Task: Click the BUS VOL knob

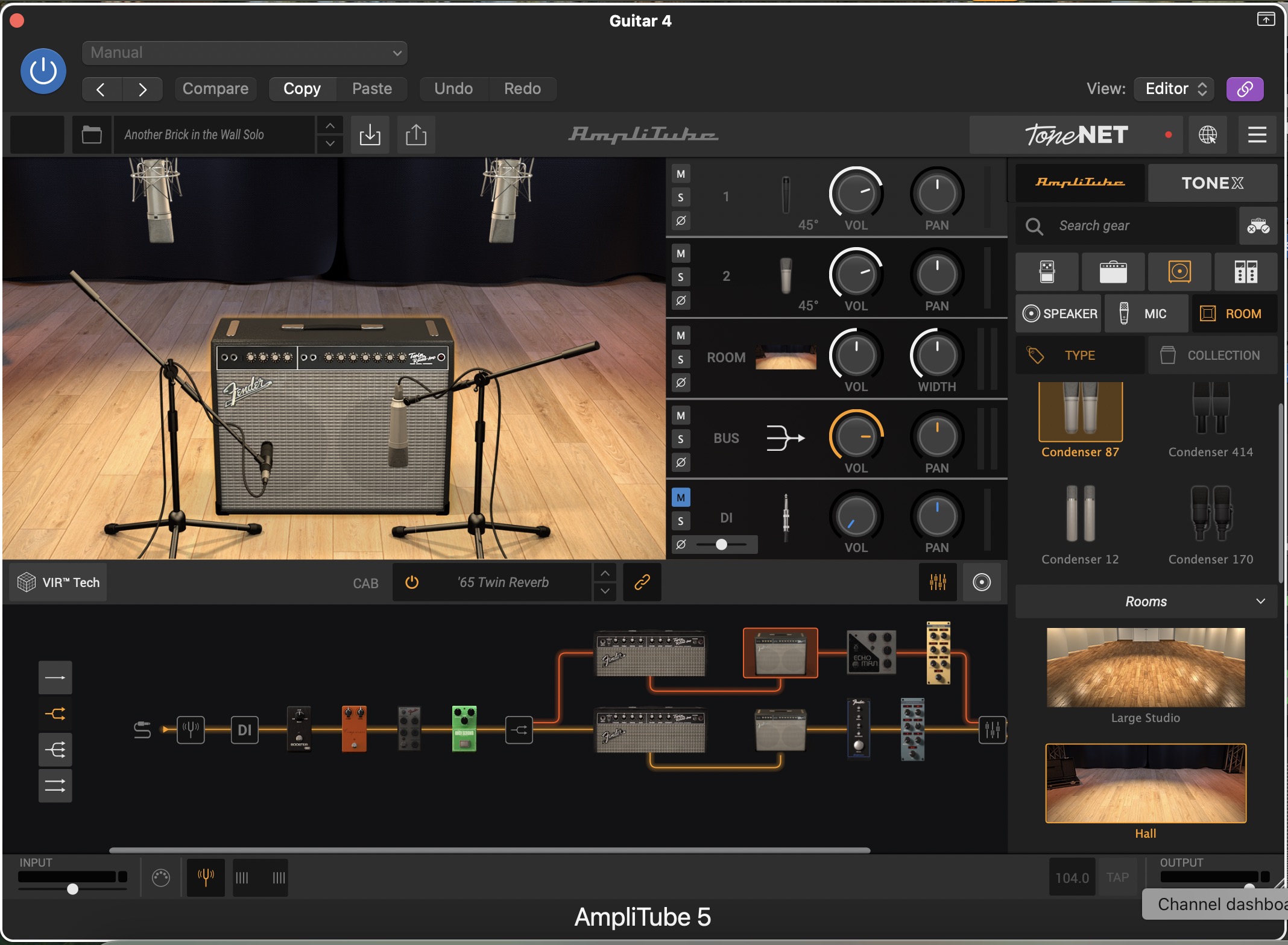Action: (856, 436)
